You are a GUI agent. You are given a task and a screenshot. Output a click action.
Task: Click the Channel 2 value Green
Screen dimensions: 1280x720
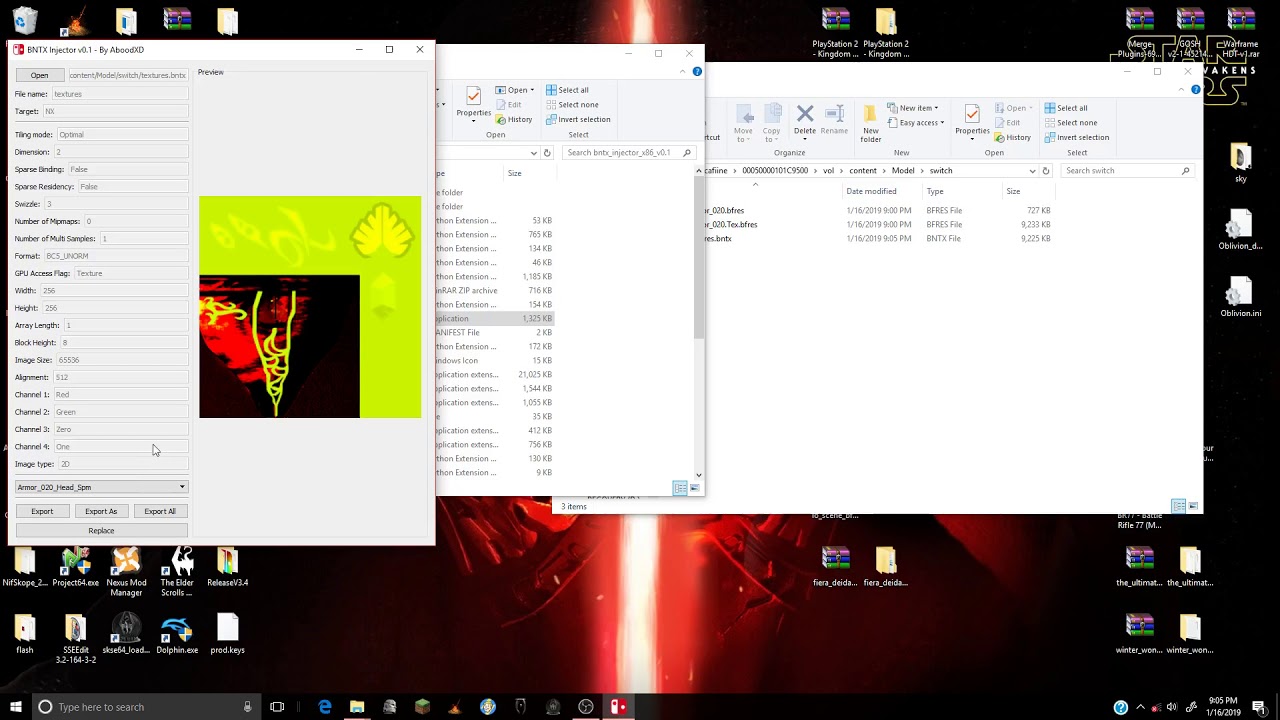120,412
